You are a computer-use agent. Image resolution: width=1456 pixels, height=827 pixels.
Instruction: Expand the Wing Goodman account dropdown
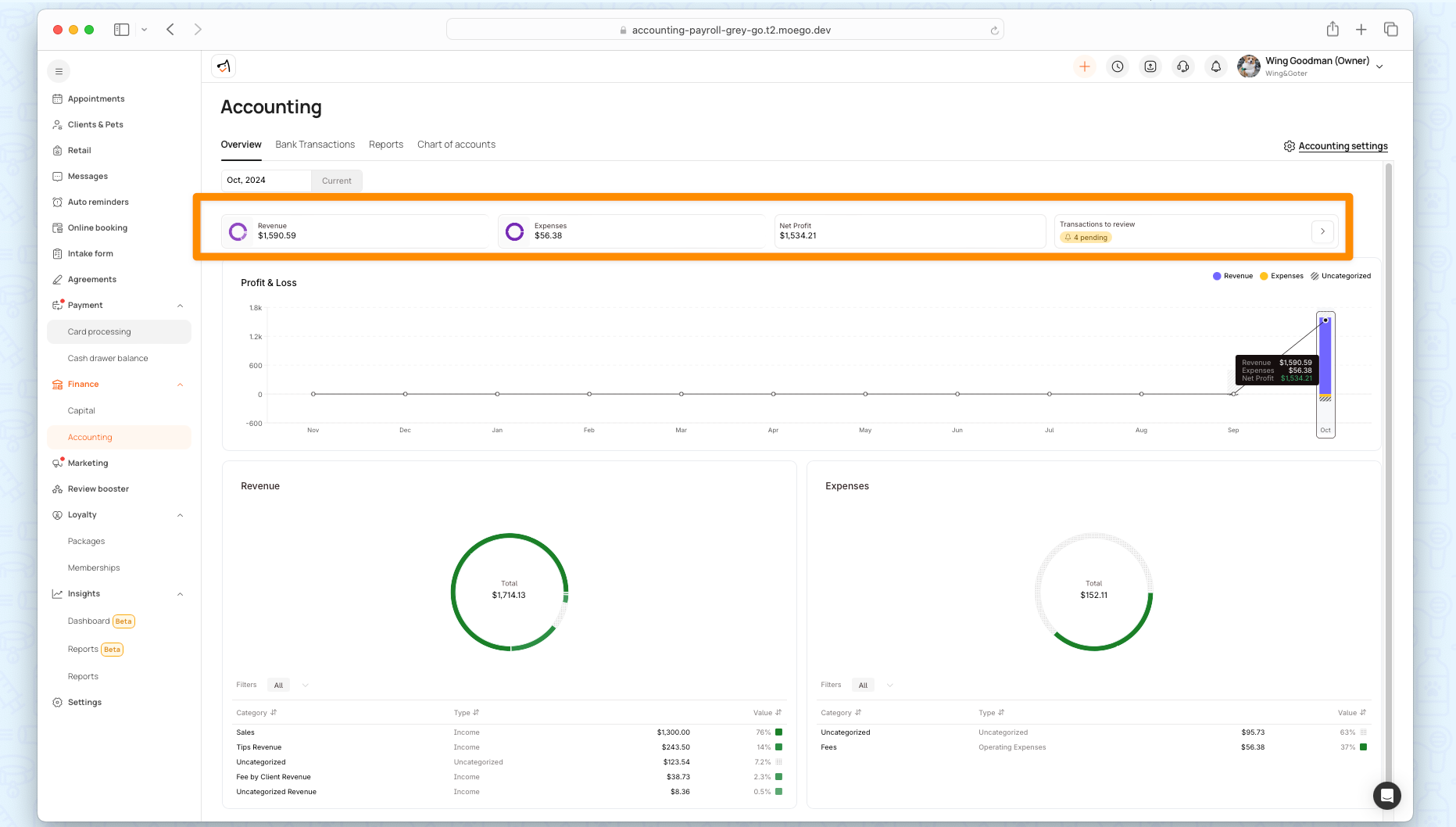1379,67
